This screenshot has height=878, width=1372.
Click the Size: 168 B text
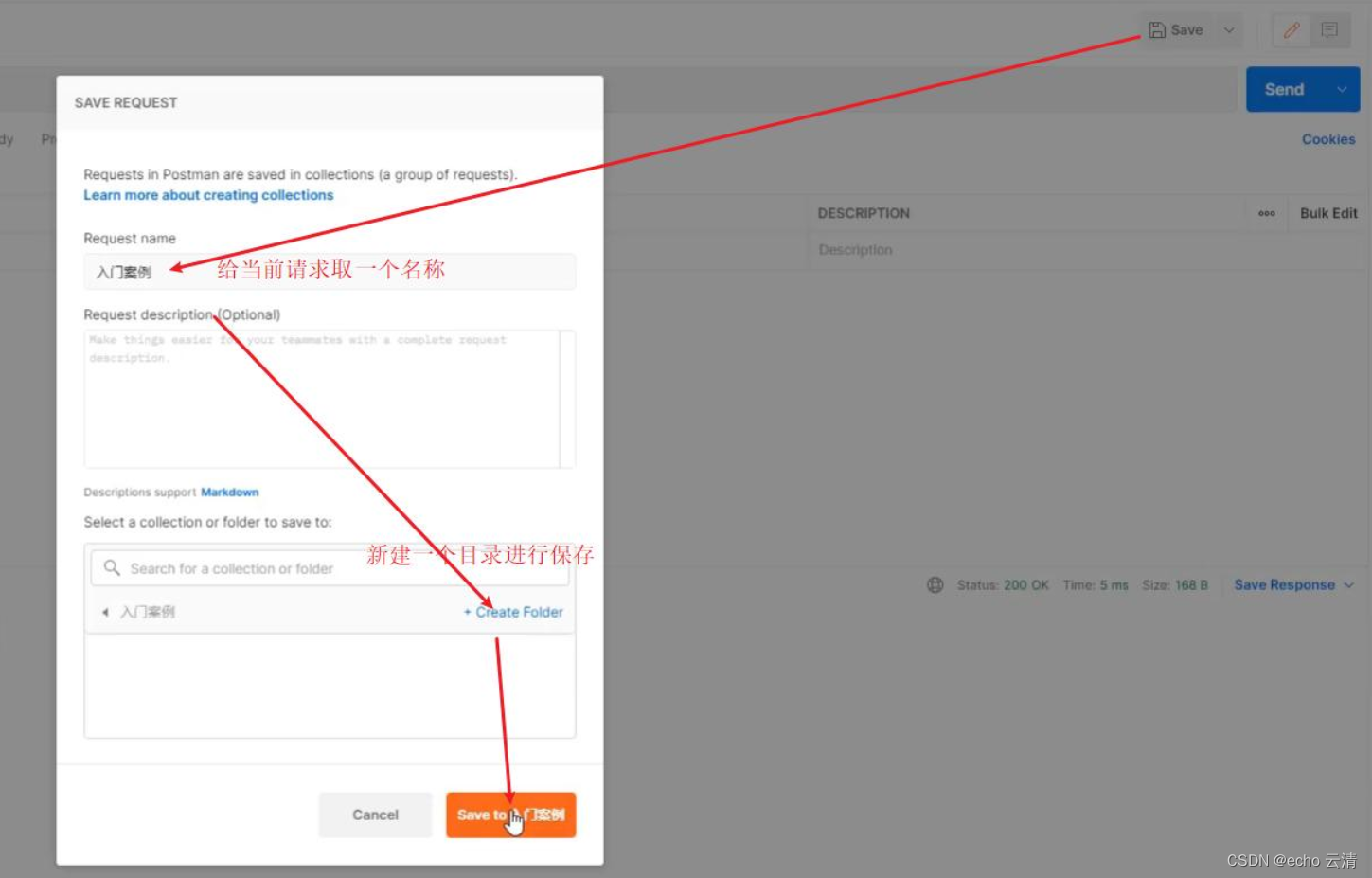(x=1175, y=585)
